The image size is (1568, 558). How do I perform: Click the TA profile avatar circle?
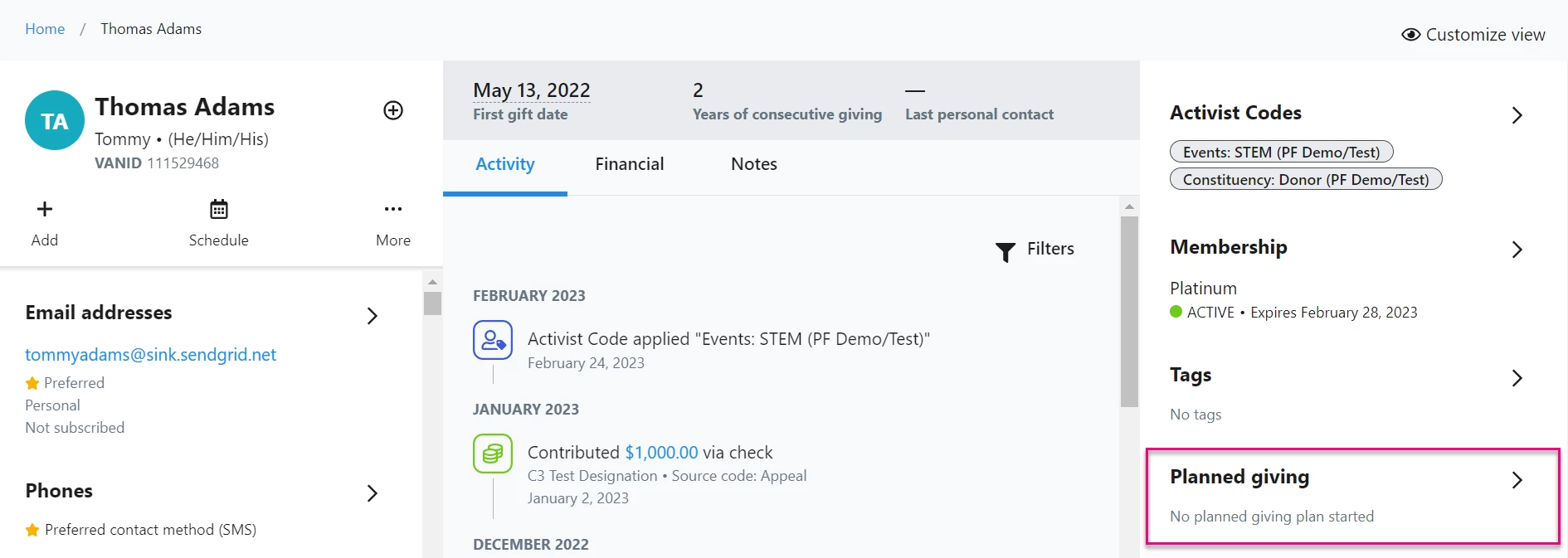coord(55,120)
